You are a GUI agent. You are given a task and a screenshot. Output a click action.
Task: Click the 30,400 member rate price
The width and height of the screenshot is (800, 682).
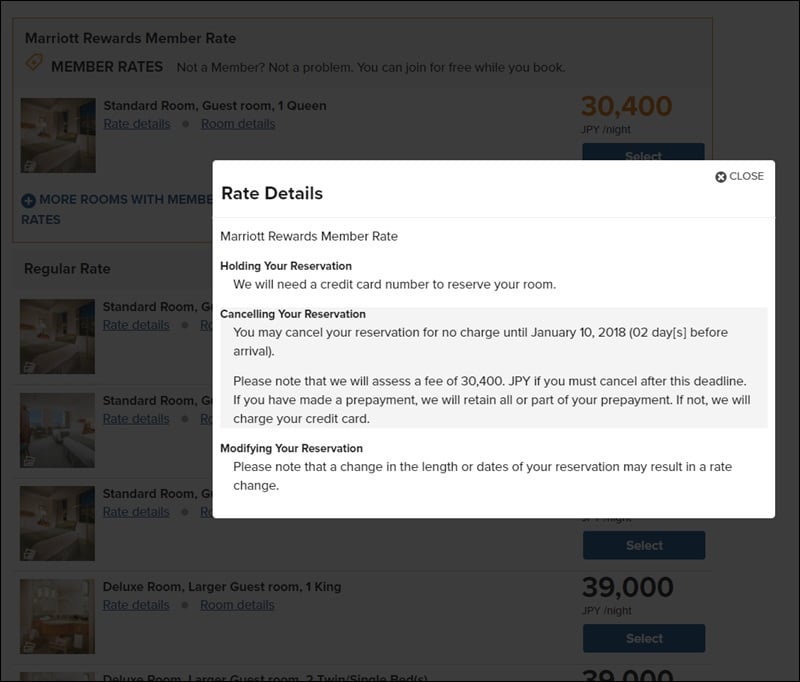627,106
